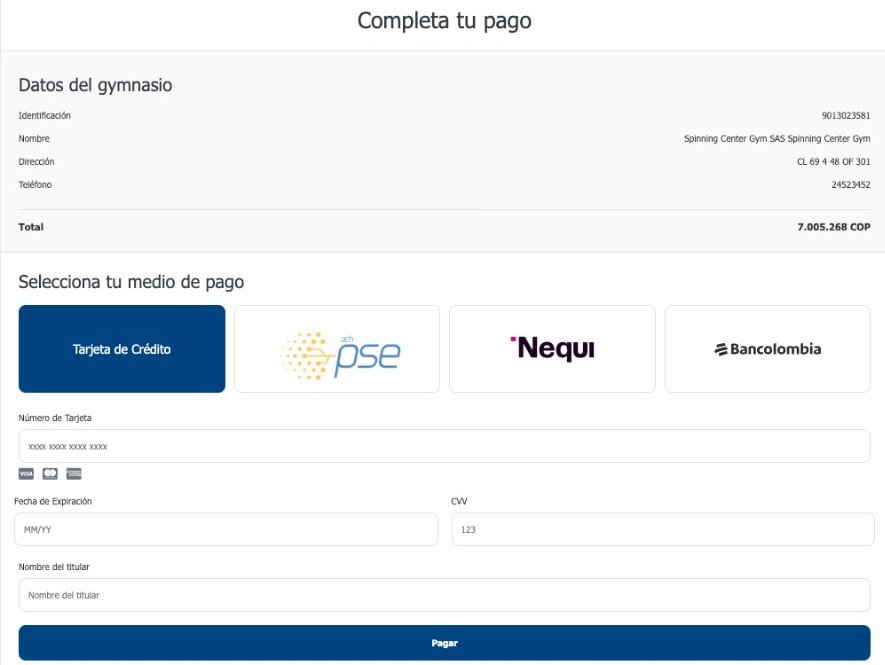Select the Tarjeta de Crédito payment tab
Screen dimensions: 885x665
pos(121,348)
